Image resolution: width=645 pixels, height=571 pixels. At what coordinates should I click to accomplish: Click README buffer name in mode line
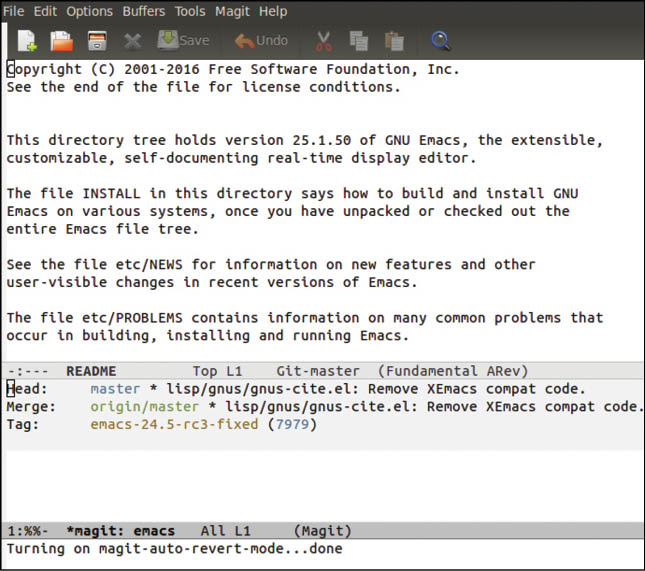[x=91, y=371]
